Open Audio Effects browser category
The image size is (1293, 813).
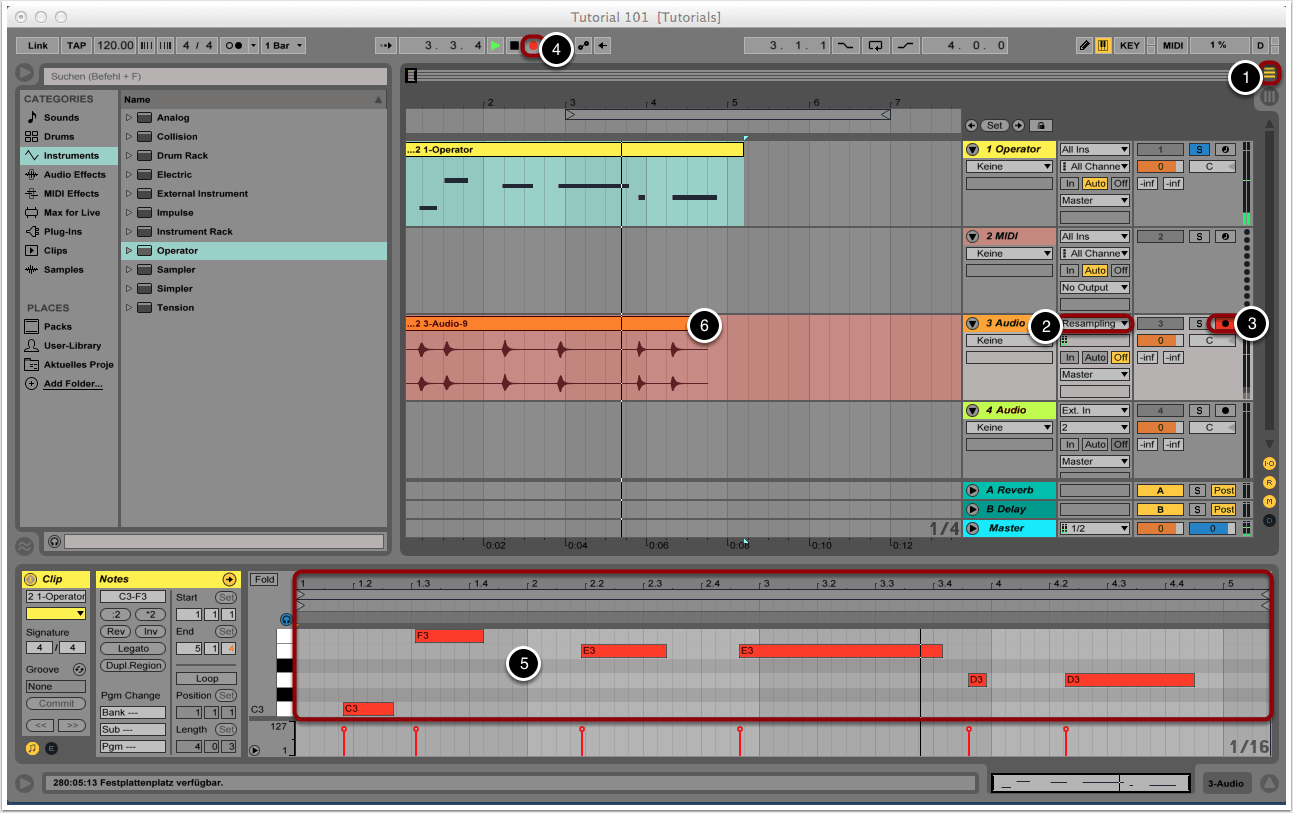click(x=73, y=175)
